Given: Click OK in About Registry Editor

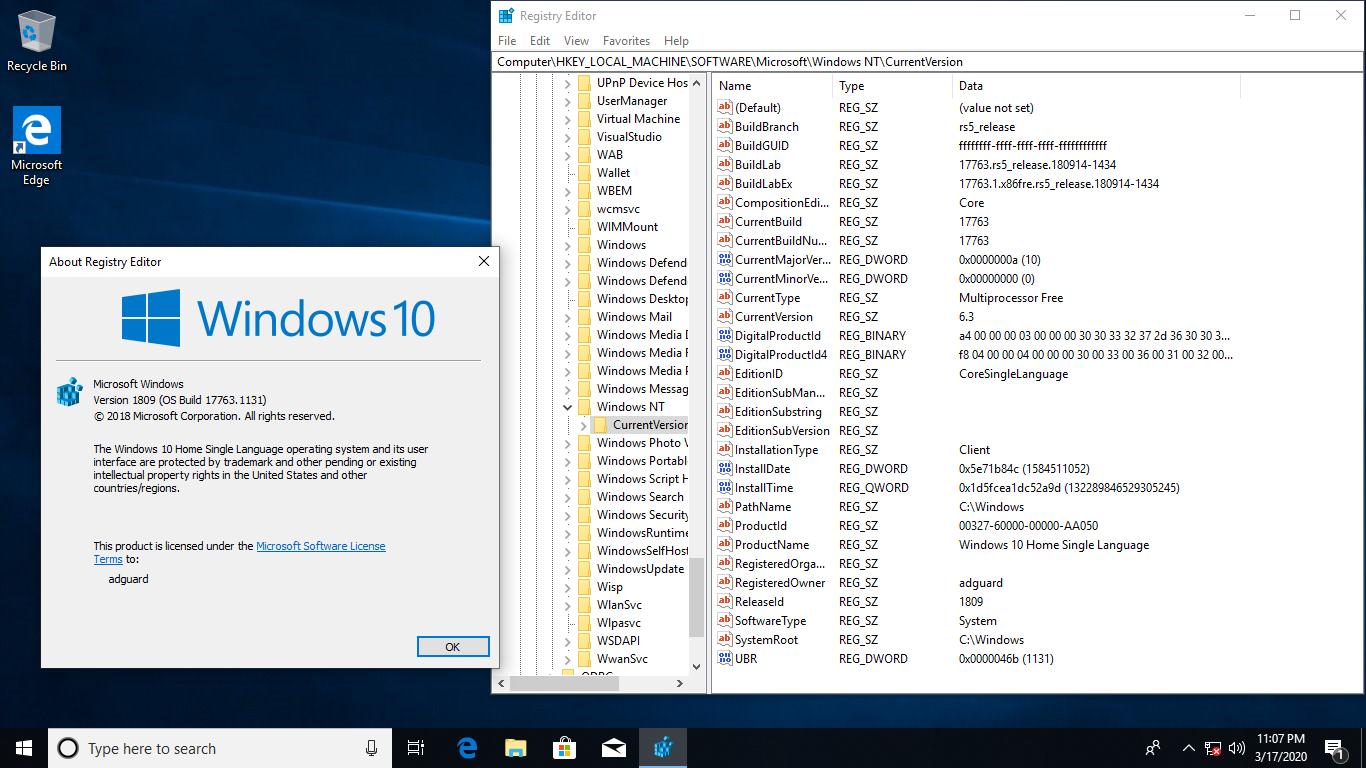Looking at the screenshot, I should tap(453, 647).
